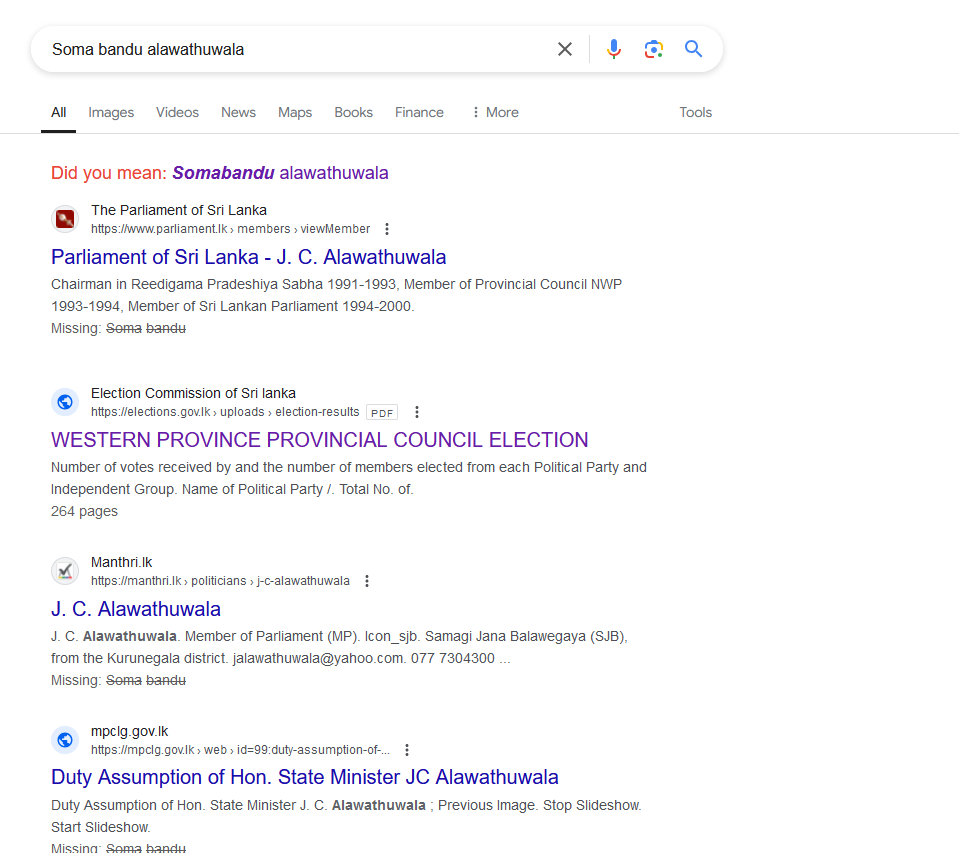Open Google Lens image search icon
The image size is (959, 853).
653,49
